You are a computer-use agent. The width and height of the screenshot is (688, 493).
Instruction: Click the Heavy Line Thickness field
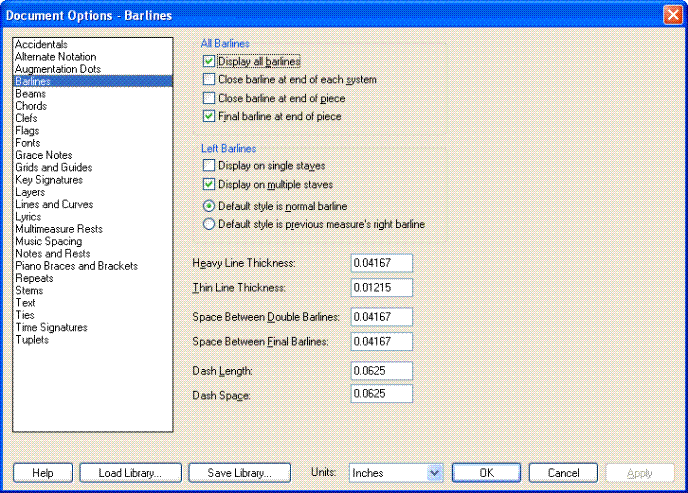(x=381, y=263)
